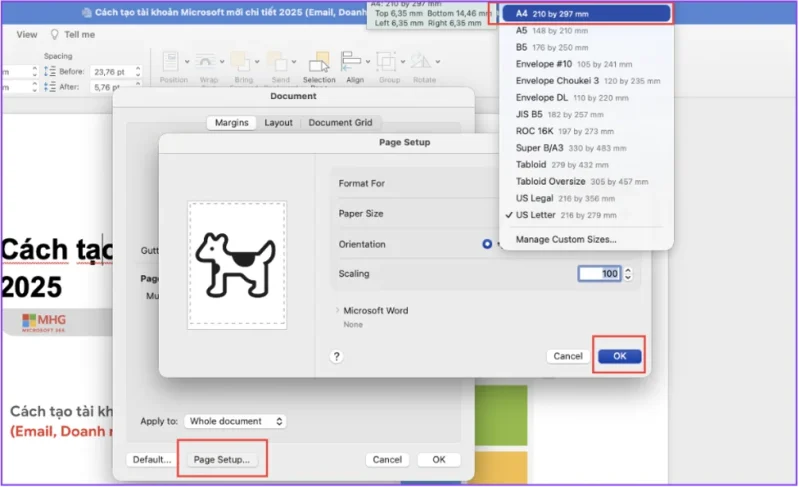The image size is (800, 487).
Task: Open the Selection Pane
Action: pyautogui.click(x=319, y=64)
